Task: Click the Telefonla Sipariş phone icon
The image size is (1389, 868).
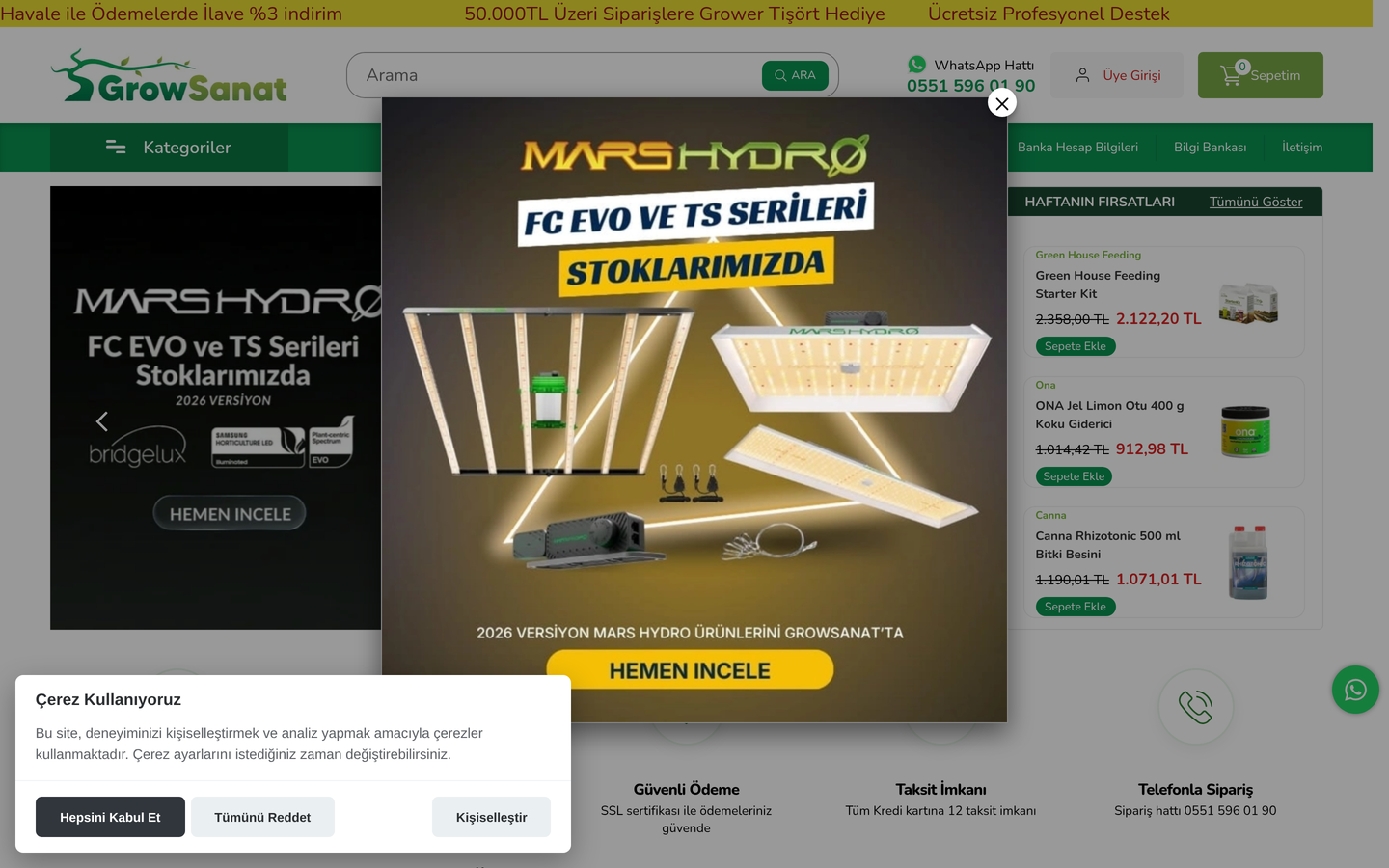Action: point(1195,707)
